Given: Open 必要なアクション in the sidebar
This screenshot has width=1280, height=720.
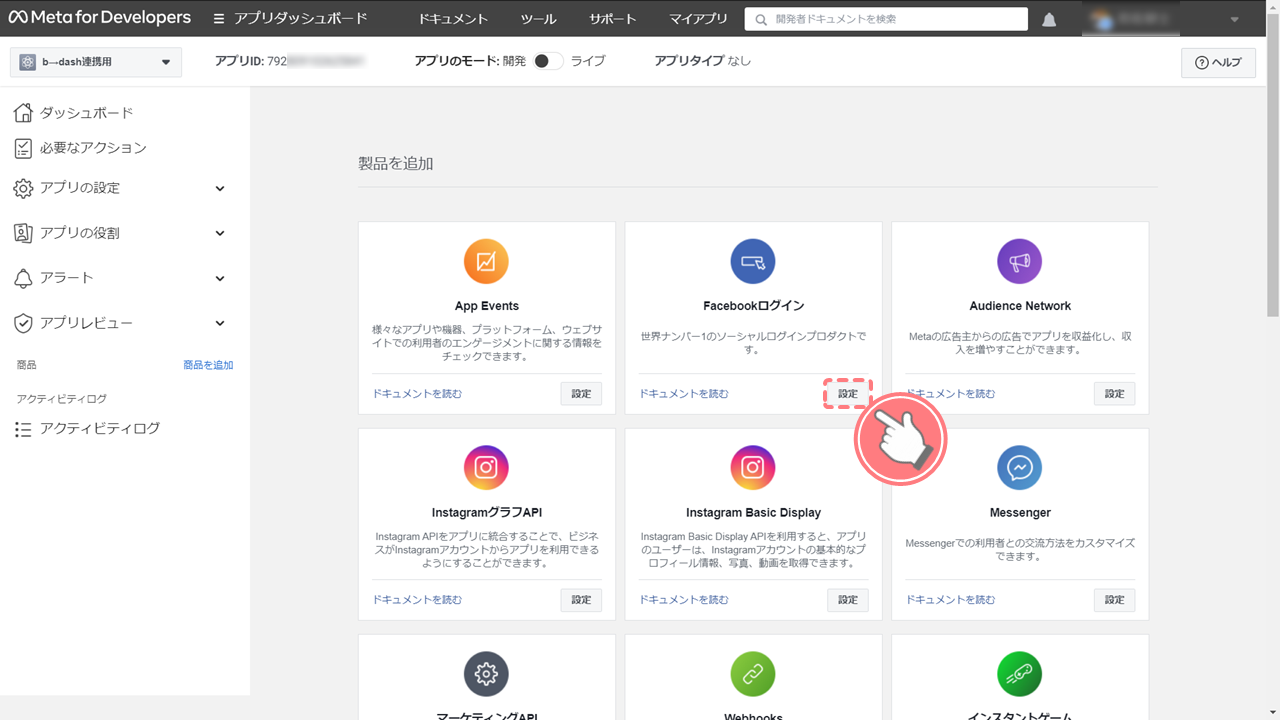Looking at the screenshot, I should [93, 148].
